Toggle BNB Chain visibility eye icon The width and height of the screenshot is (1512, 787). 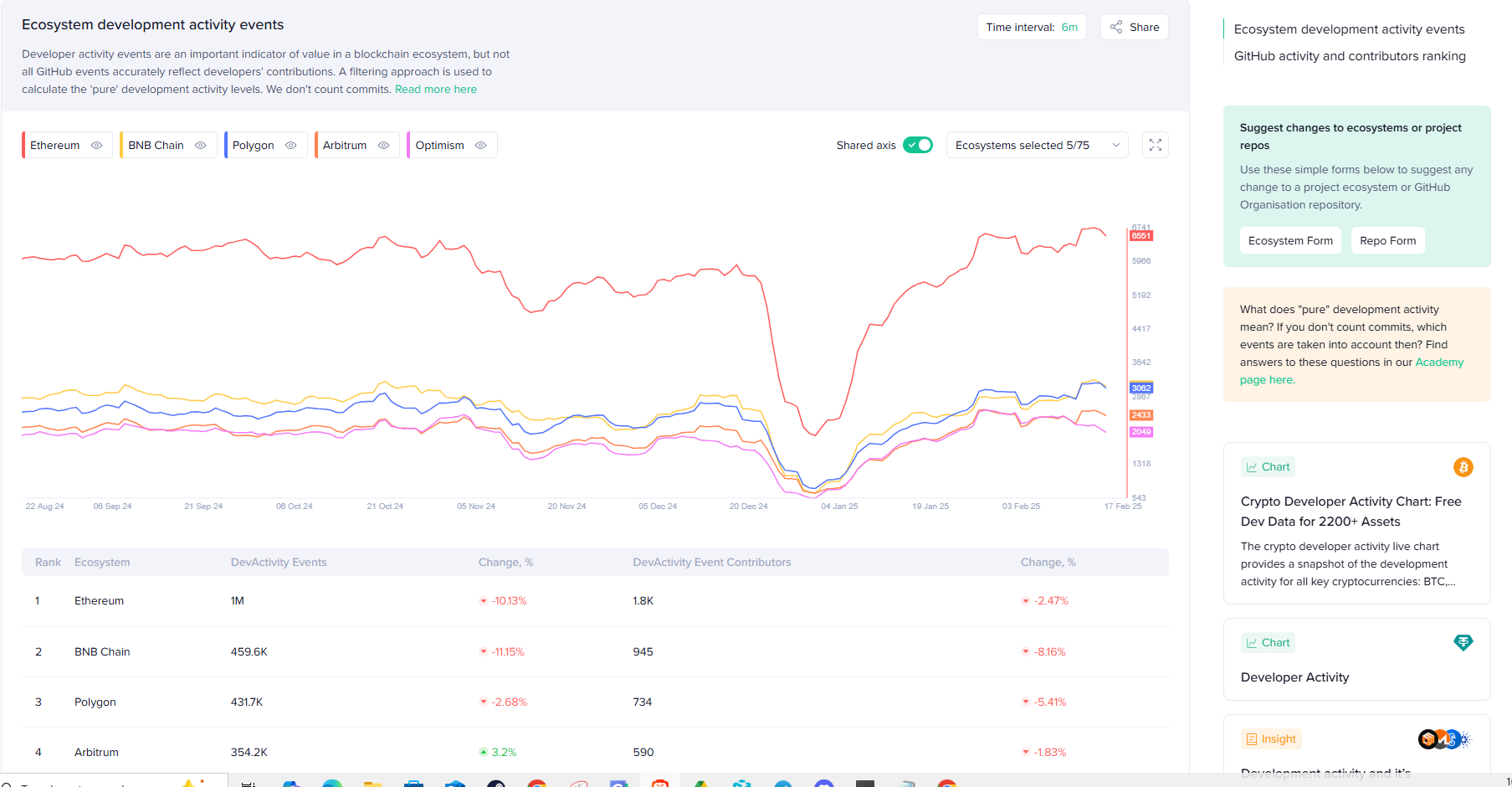click(201, 145)
